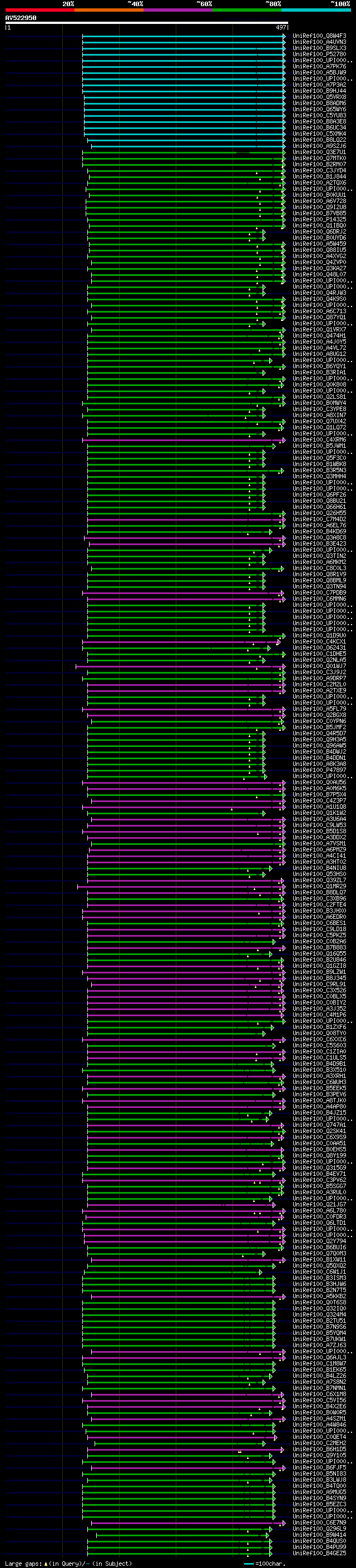Open hit UniRef100_A5BJW9
This screenshot has height=1568, width=356.
point(319,72)
